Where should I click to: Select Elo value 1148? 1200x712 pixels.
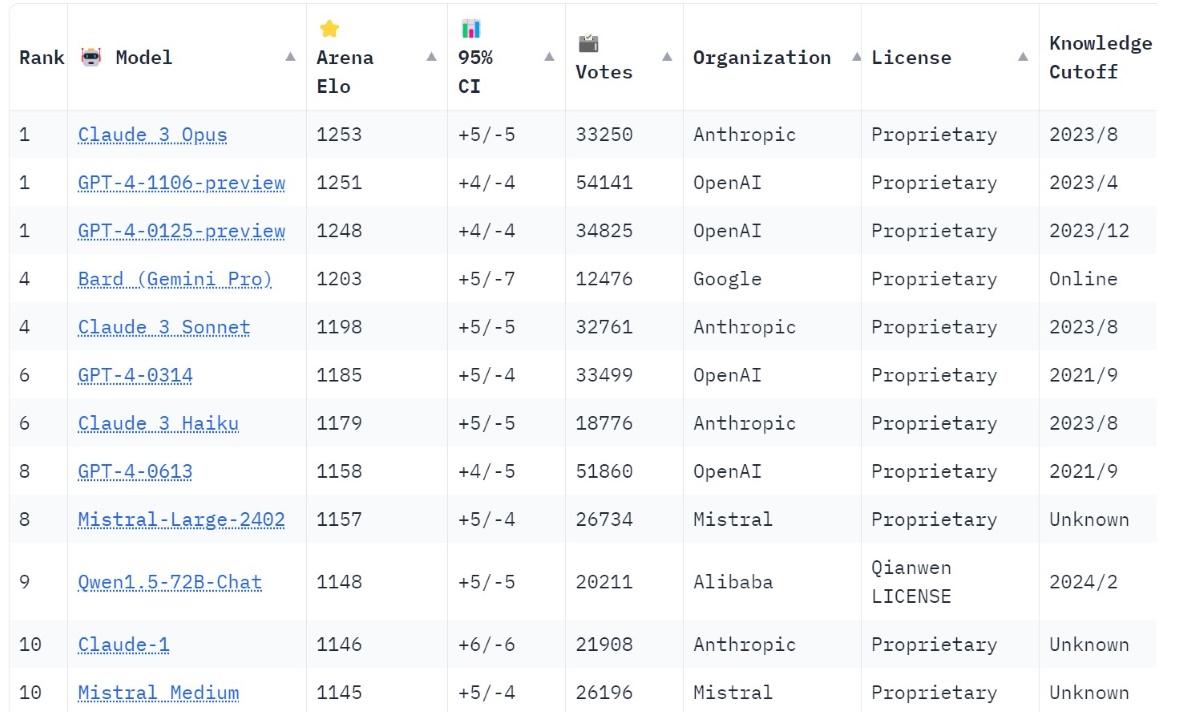(339, 582)
